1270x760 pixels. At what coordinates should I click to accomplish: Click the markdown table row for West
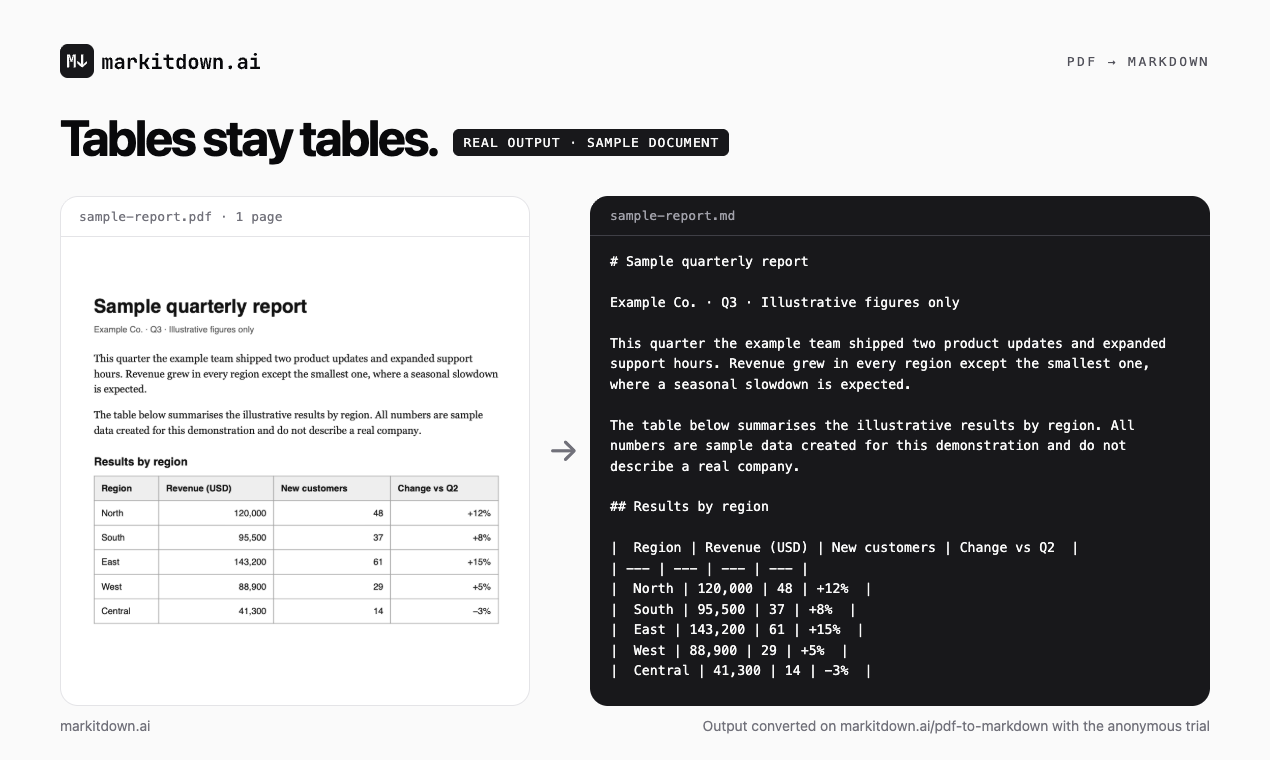pos(729,650)
